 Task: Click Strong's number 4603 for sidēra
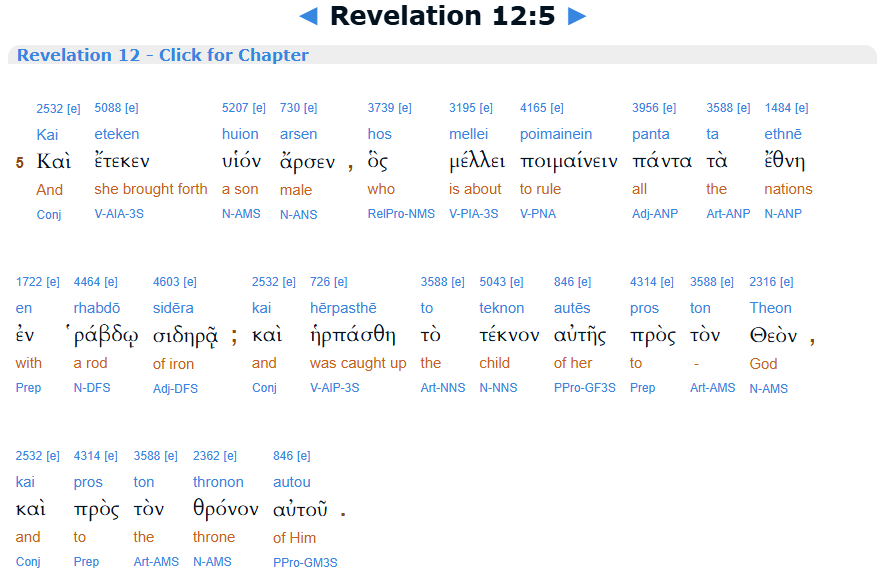[x=167, y=282]
